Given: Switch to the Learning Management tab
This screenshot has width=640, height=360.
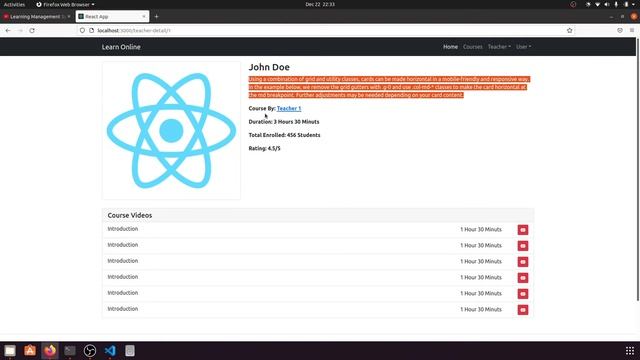Looking at the screenshot, I should pyautogui.click(x=37, y=17).
